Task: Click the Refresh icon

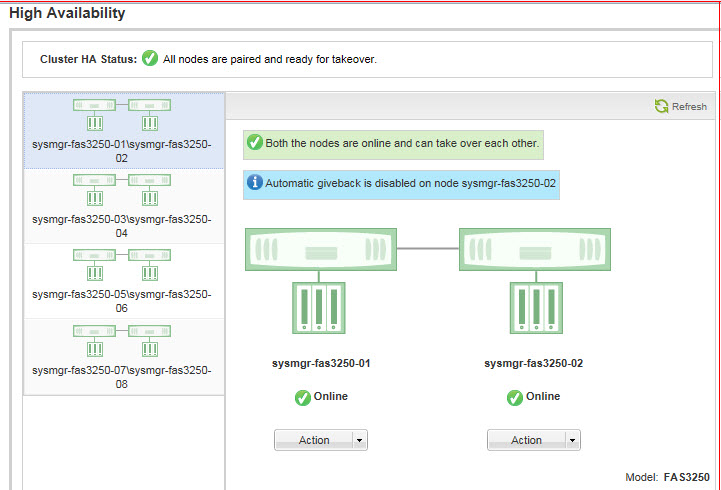Action: tap(661, 107)
